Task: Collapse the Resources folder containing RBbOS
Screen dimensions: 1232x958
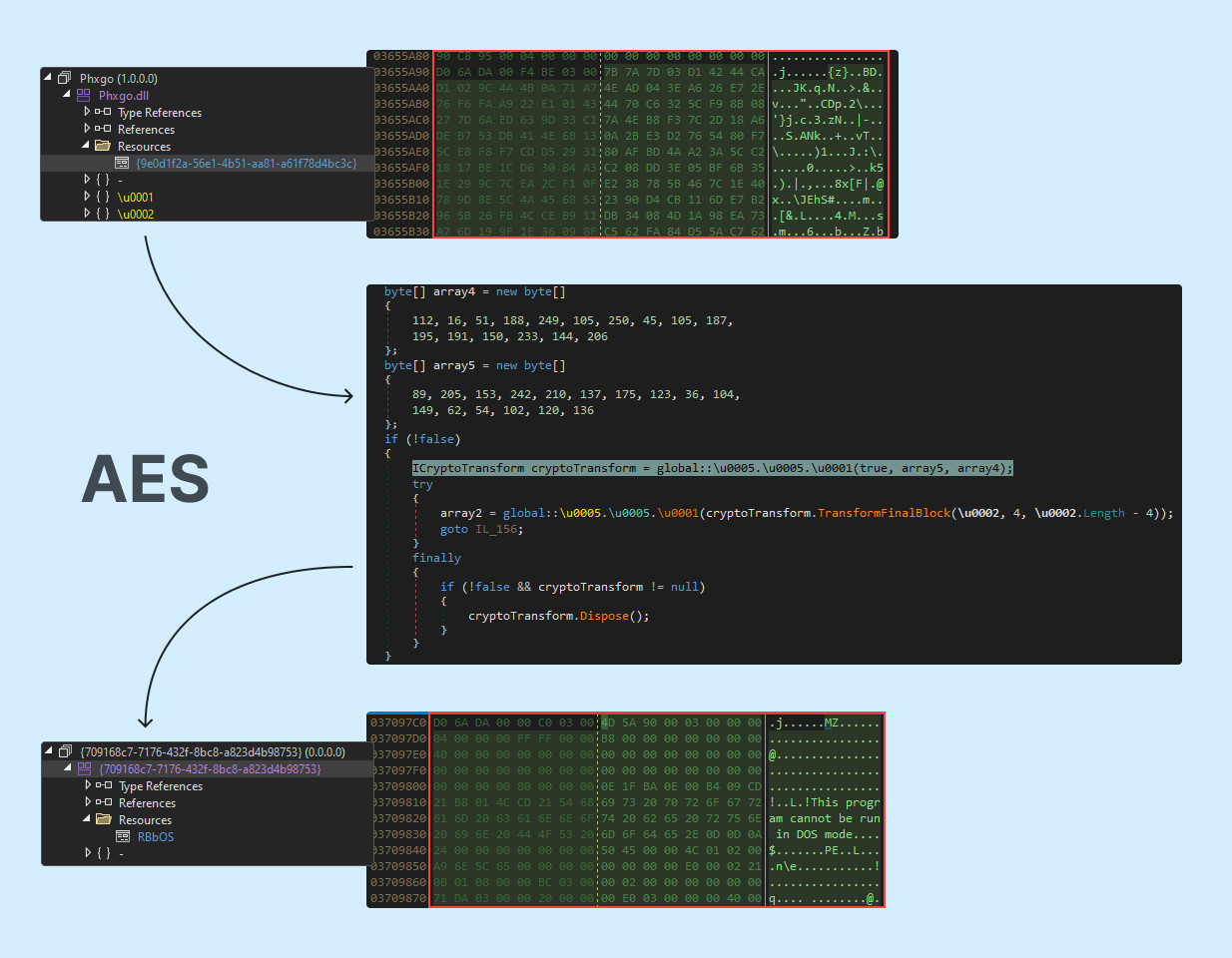Action: coord(87,819)
